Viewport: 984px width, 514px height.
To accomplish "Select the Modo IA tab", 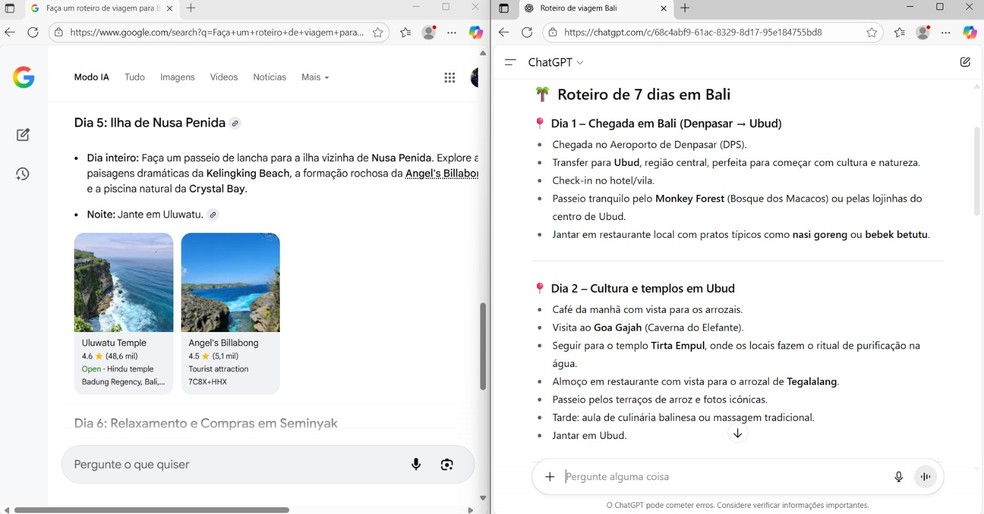I will (x=92, y=77).
